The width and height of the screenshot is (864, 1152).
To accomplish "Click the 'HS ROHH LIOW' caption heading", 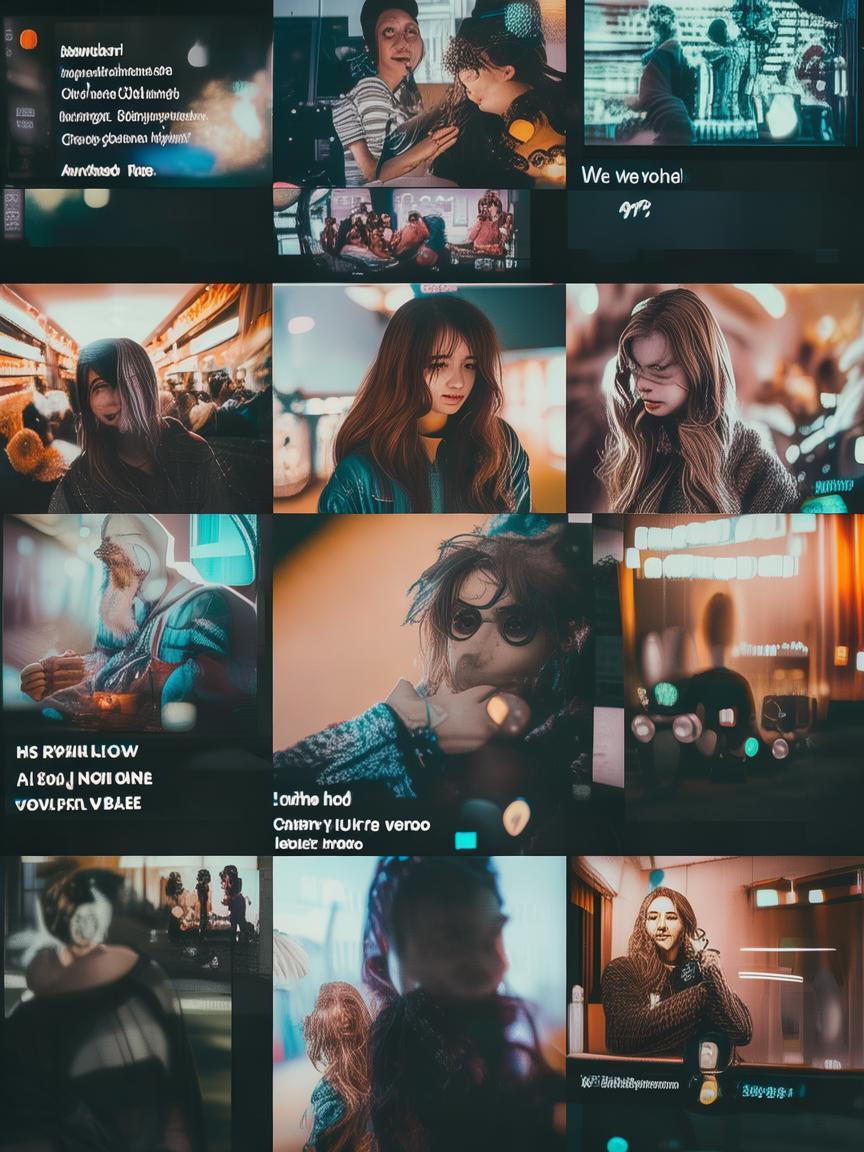I will (77, 751).
